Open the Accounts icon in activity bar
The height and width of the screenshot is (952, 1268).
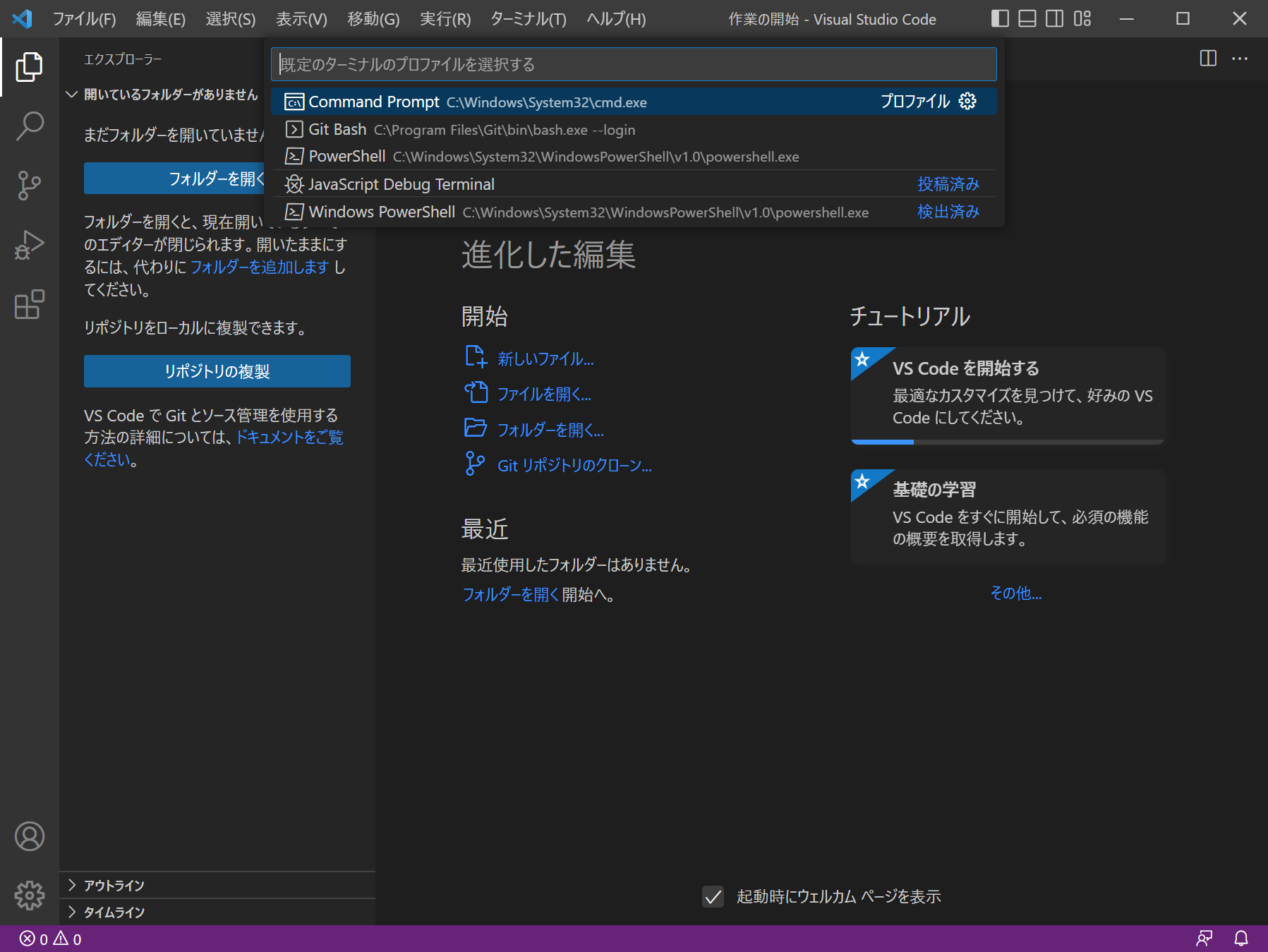[29, 836]
